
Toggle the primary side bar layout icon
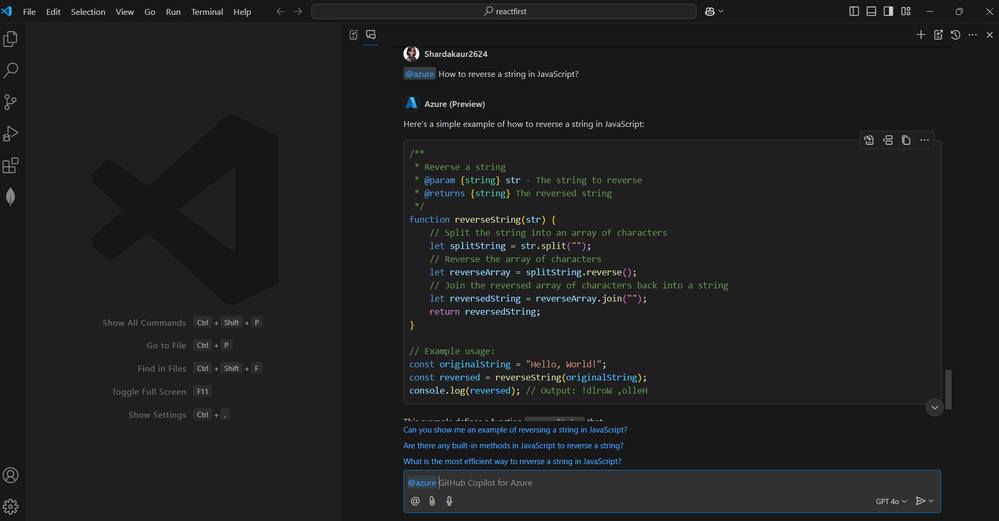pyautogui.click(x=854, y=11)
